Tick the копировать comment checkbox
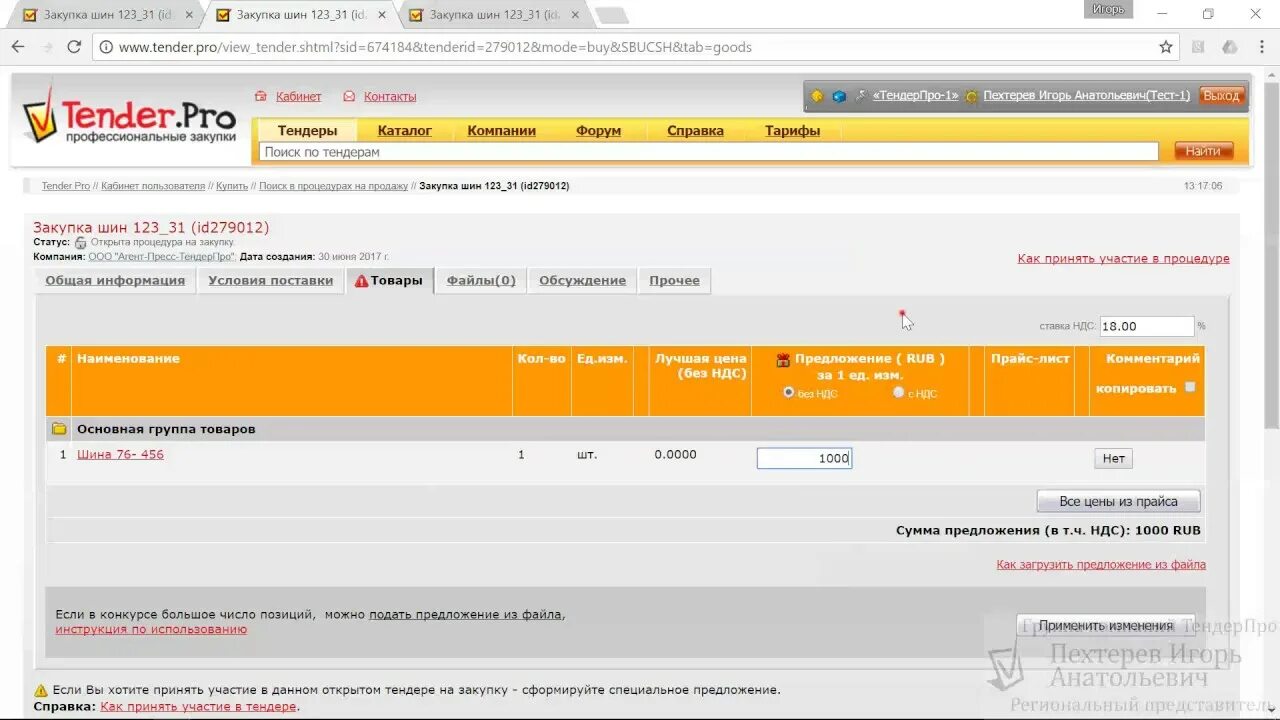This screenshot has height=720, width=1280. point(1190,387)
